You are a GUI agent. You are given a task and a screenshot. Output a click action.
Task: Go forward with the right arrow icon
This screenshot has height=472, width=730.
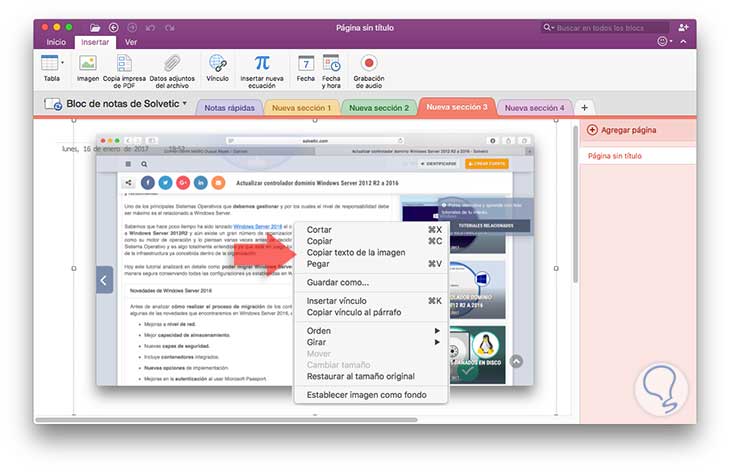pos(132,28)
